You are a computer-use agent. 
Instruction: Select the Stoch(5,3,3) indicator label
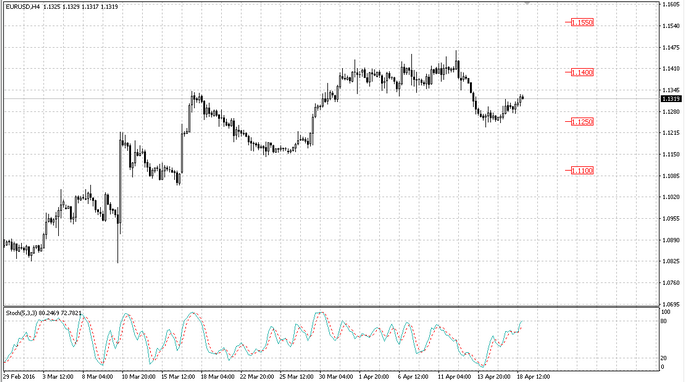22,313
